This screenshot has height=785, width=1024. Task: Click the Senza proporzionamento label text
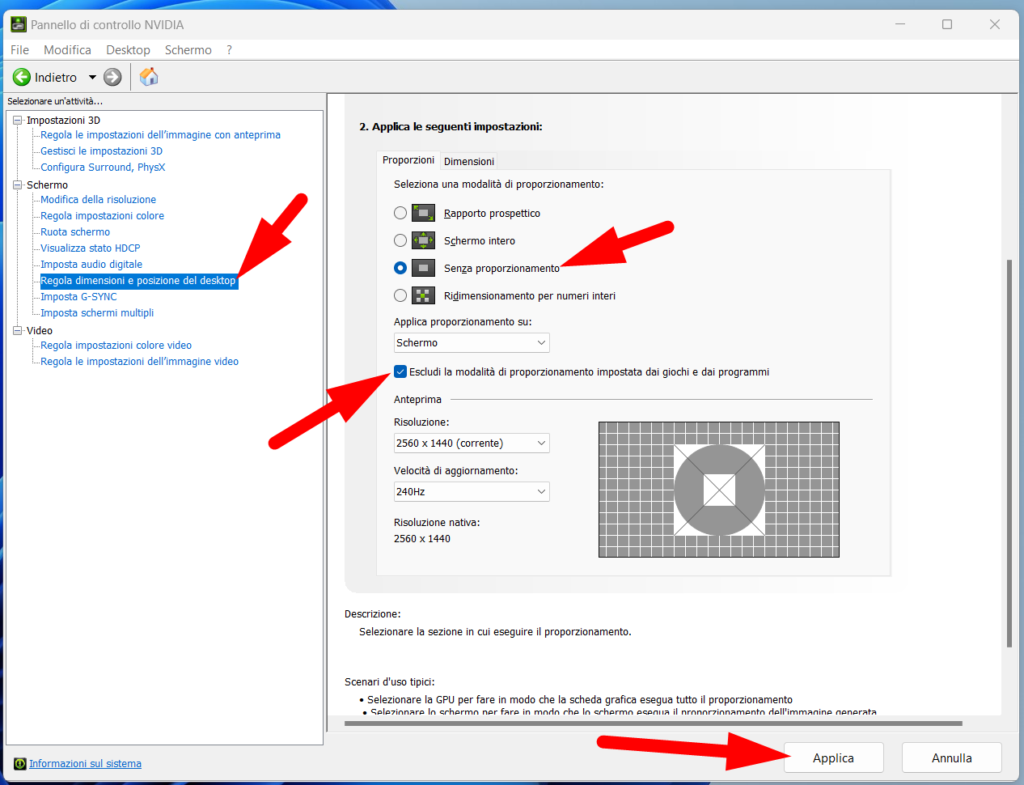coord(502,268)
